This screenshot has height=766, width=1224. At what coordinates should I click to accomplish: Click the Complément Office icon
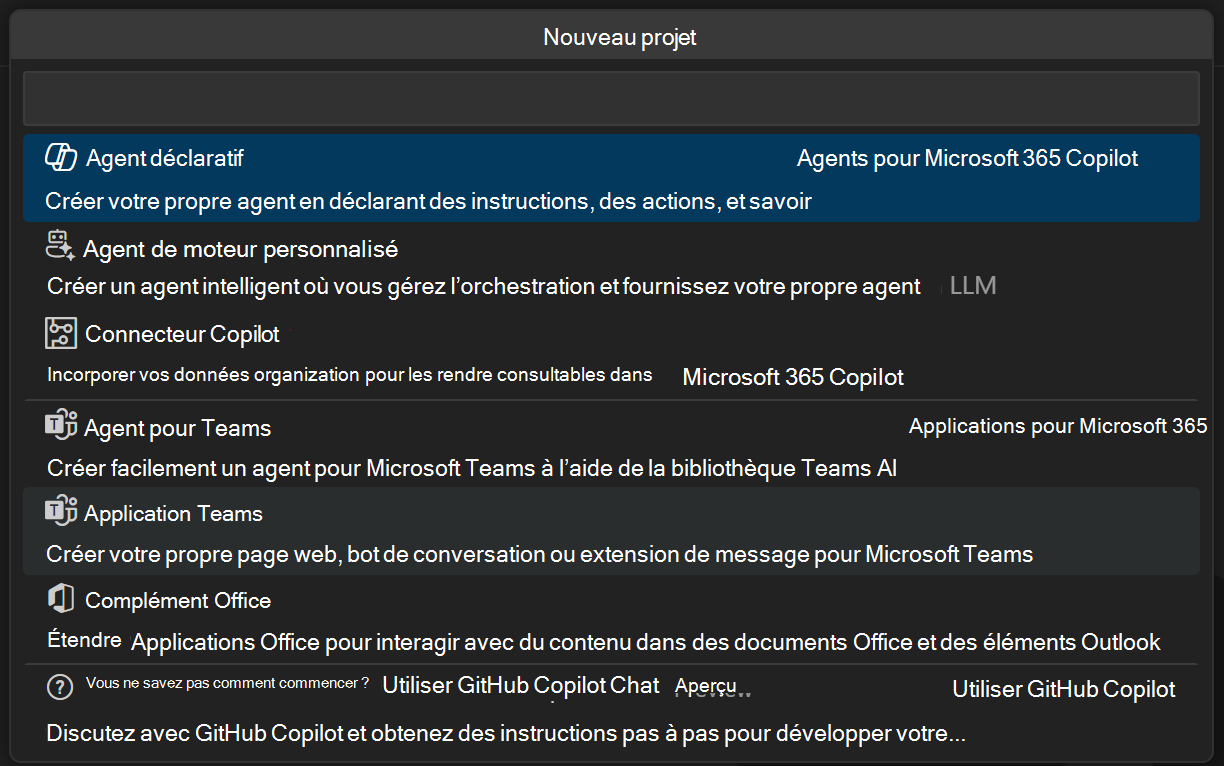pos(59,598)
